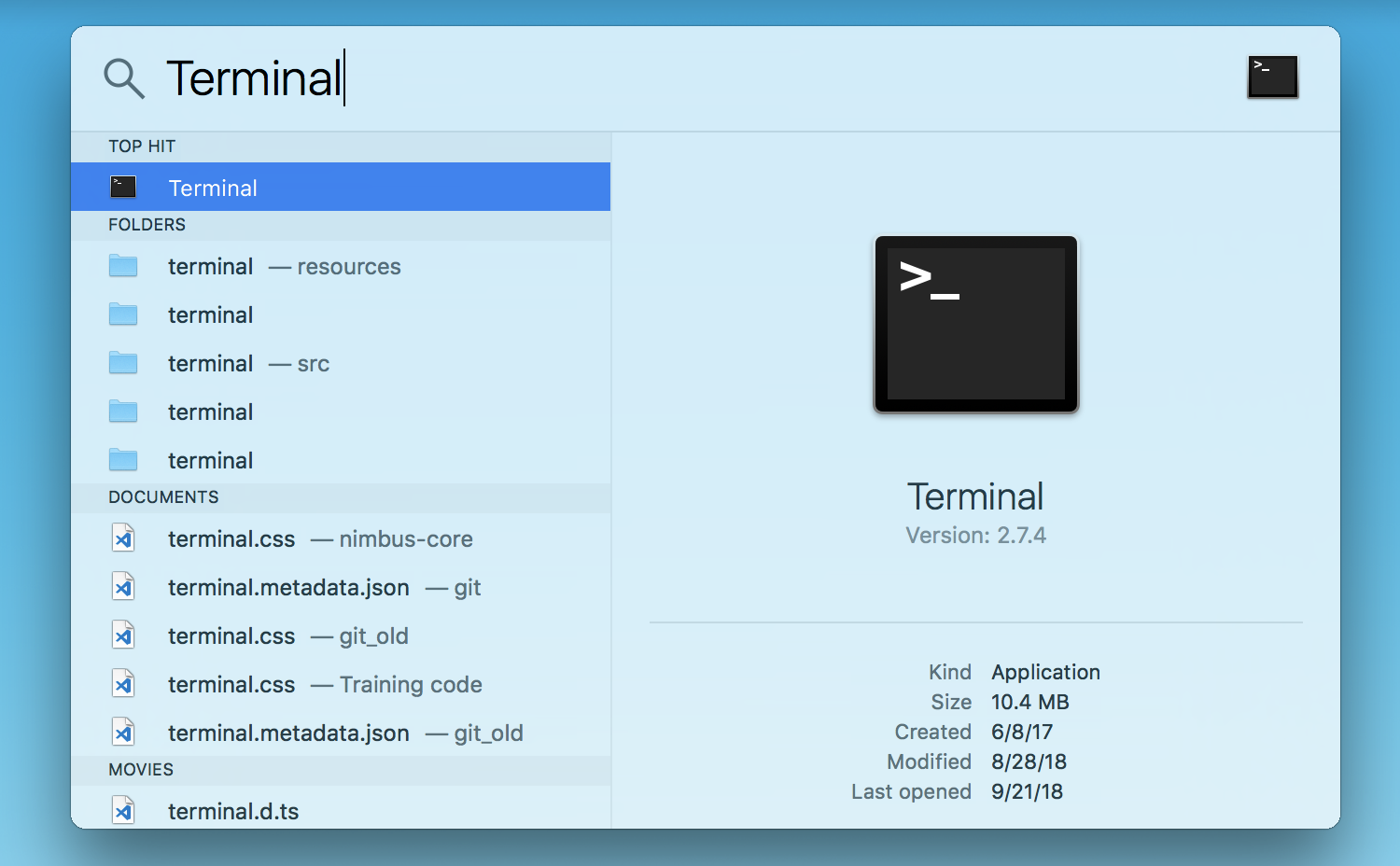Click the small Terminal icon in search bar

click(1272, 77)
